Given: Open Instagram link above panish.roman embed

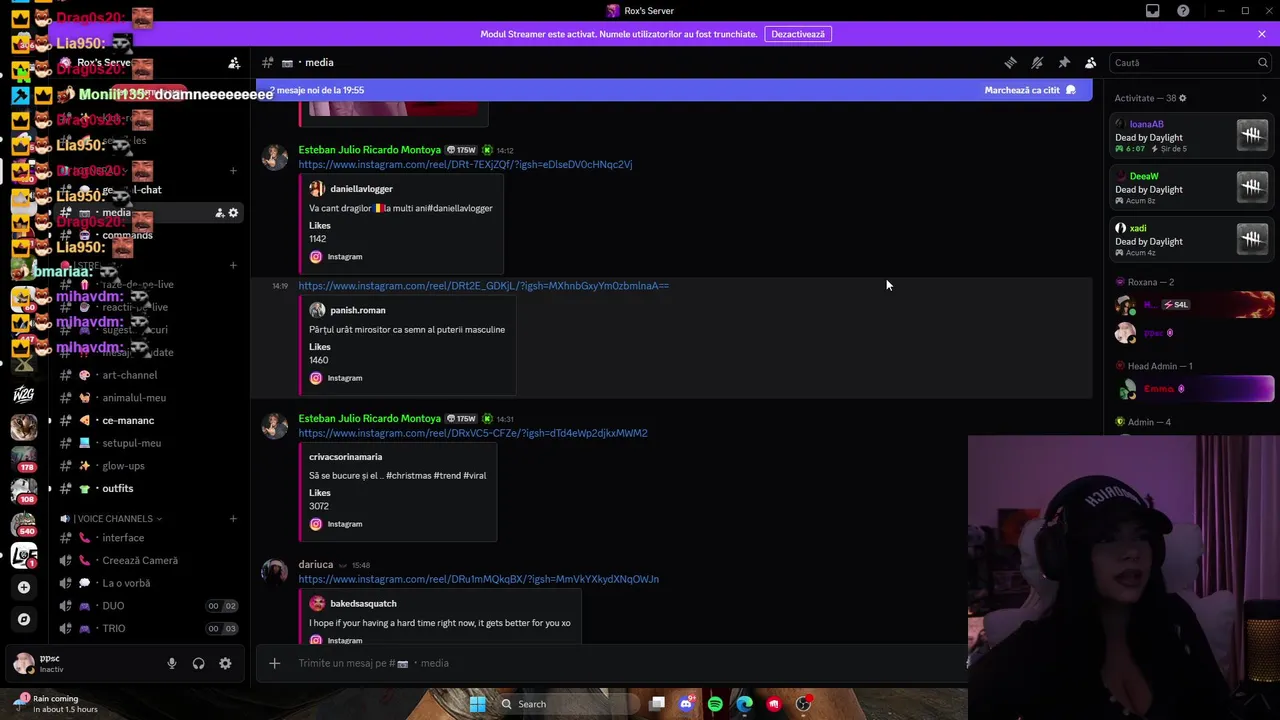Looking at the screenshot, I should click(x=483, y=286).
